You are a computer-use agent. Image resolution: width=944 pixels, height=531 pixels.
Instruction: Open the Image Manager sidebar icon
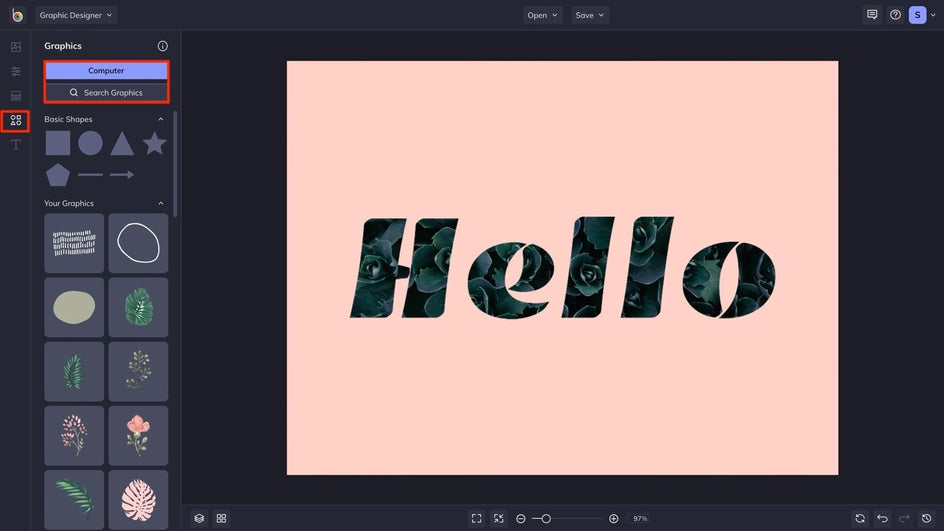[15, 47]
